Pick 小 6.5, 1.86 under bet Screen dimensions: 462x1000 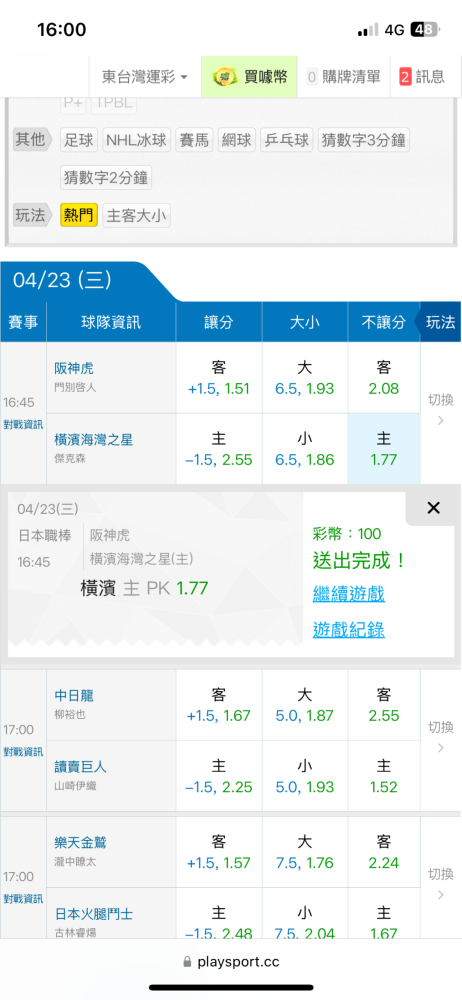[x=305, y=449]
